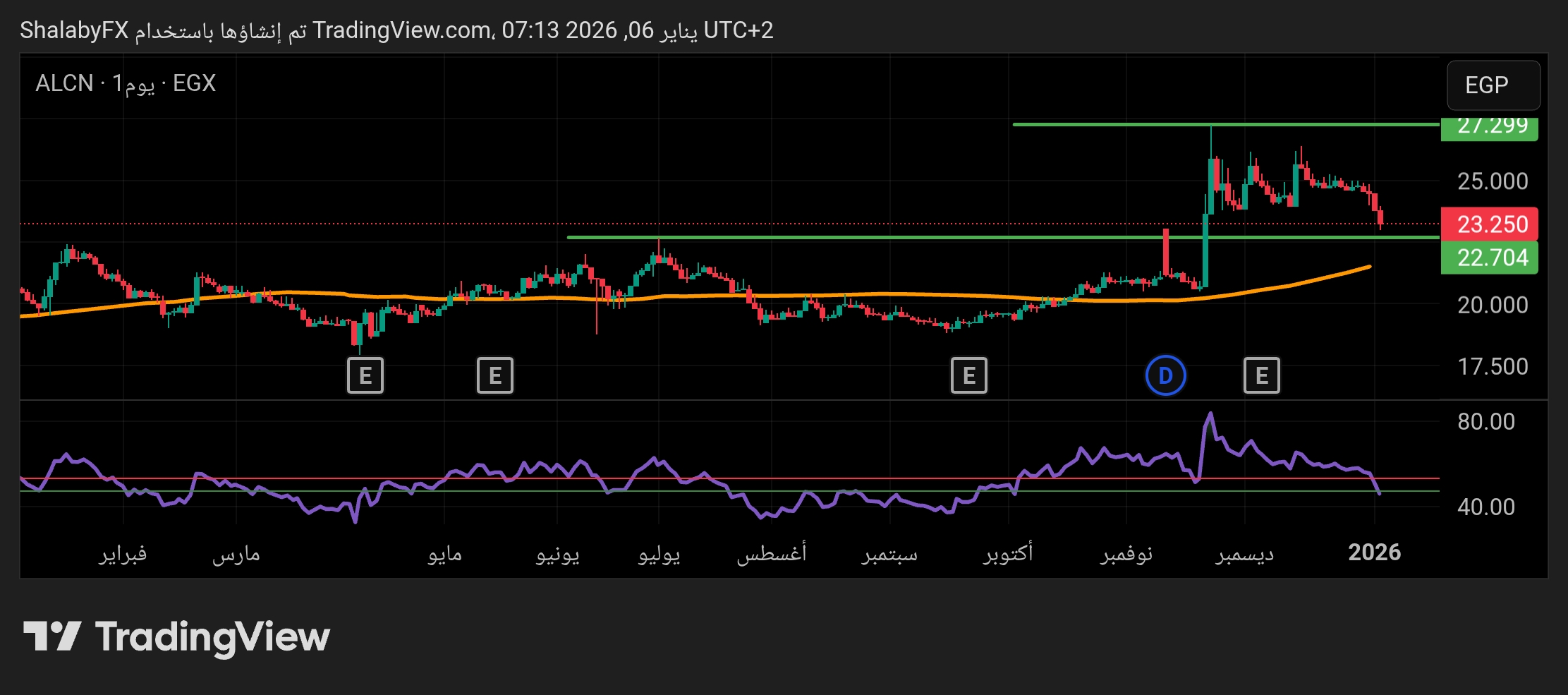Click the 25.000 price axis label
The width and height of the screenshot is (1568, 695).
[x=1492, y=181]
